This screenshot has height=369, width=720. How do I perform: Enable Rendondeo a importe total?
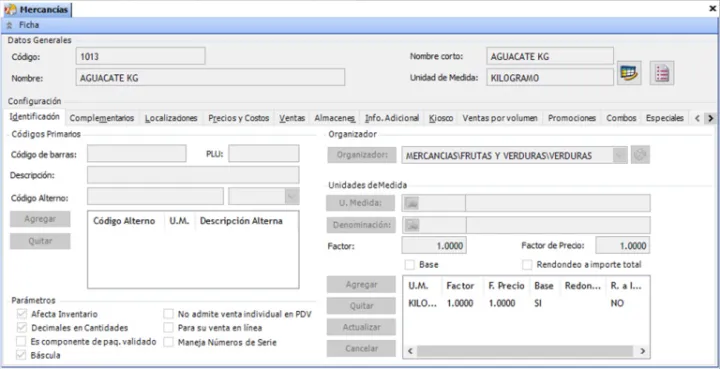click(528, 265)
